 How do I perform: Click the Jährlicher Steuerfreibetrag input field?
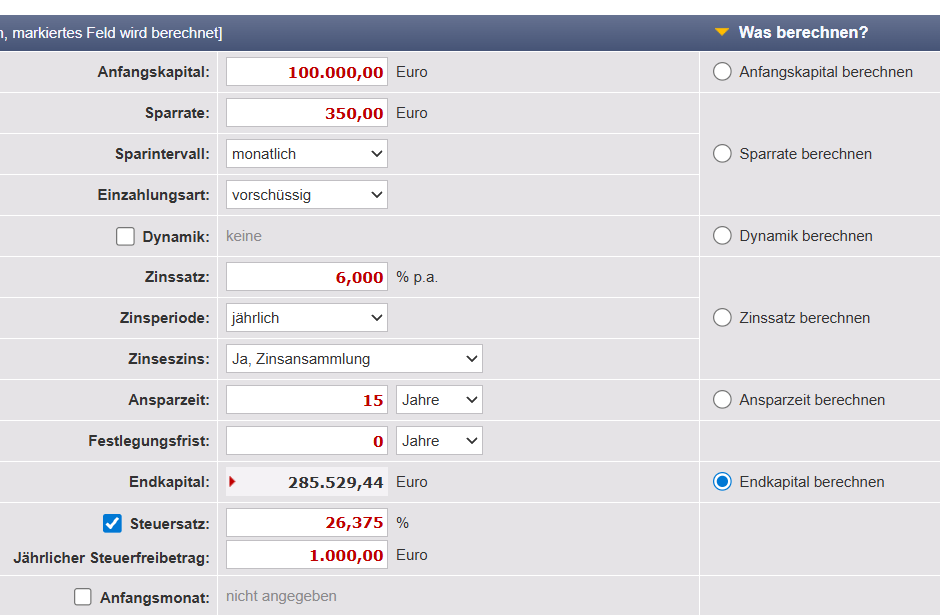(307, 555)
